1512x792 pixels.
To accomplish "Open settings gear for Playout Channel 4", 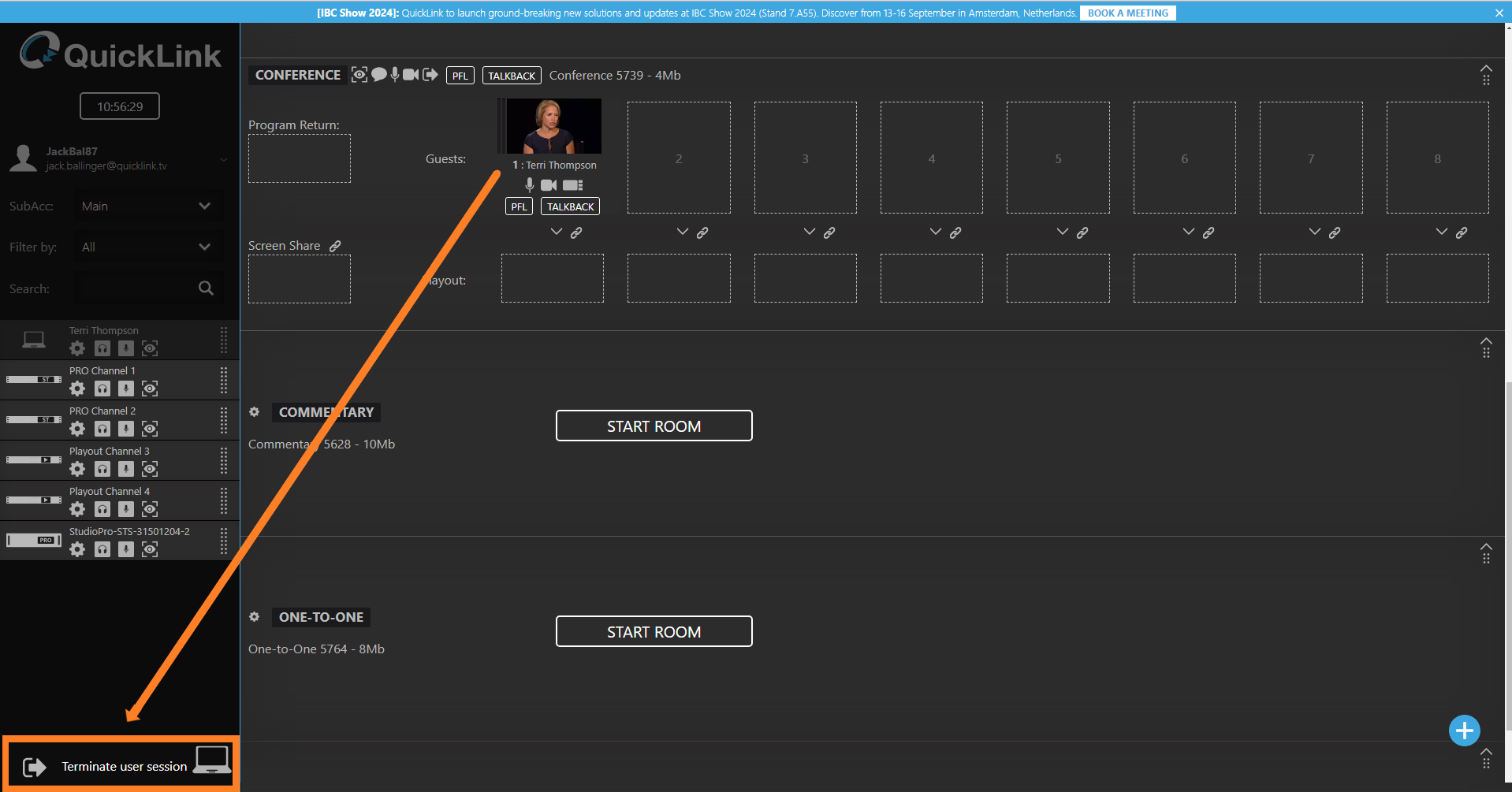I will coord(77,509).
